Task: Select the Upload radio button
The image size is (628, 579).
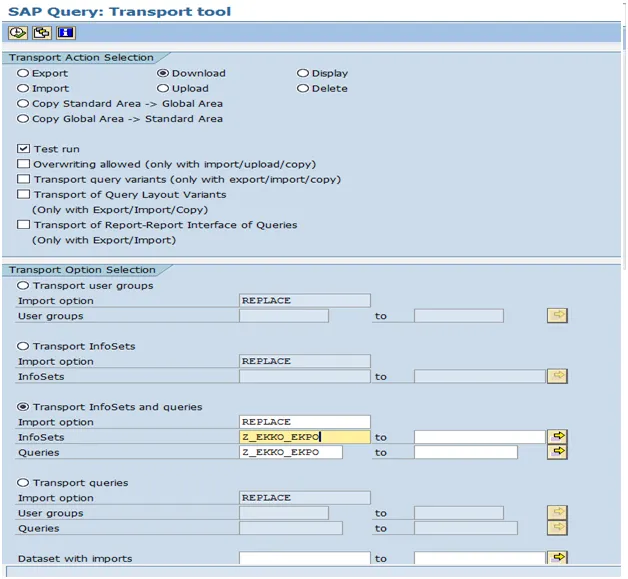Action: point(163,88)
